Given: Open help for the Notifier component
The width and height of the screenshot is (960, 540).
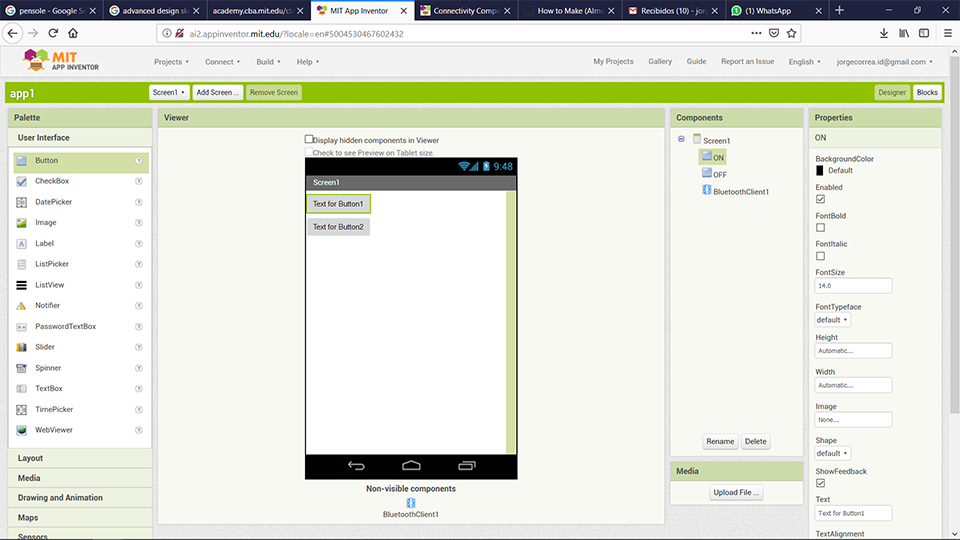Looking at the screenshot, I should tap(139, 306).
